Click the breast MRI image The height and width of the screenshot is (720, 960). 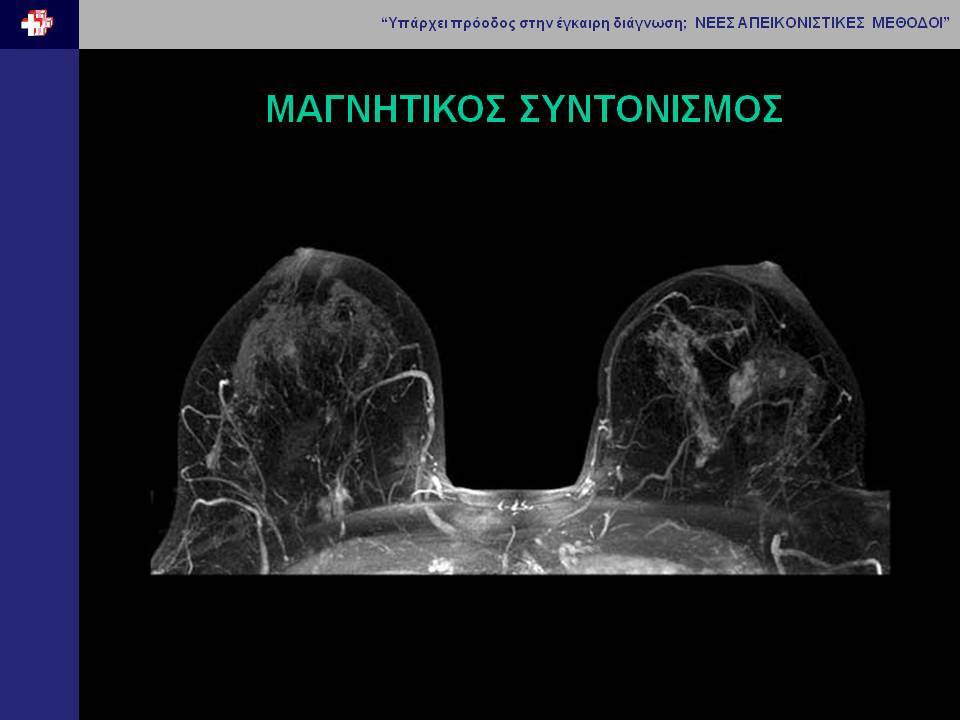click(520, 411)
